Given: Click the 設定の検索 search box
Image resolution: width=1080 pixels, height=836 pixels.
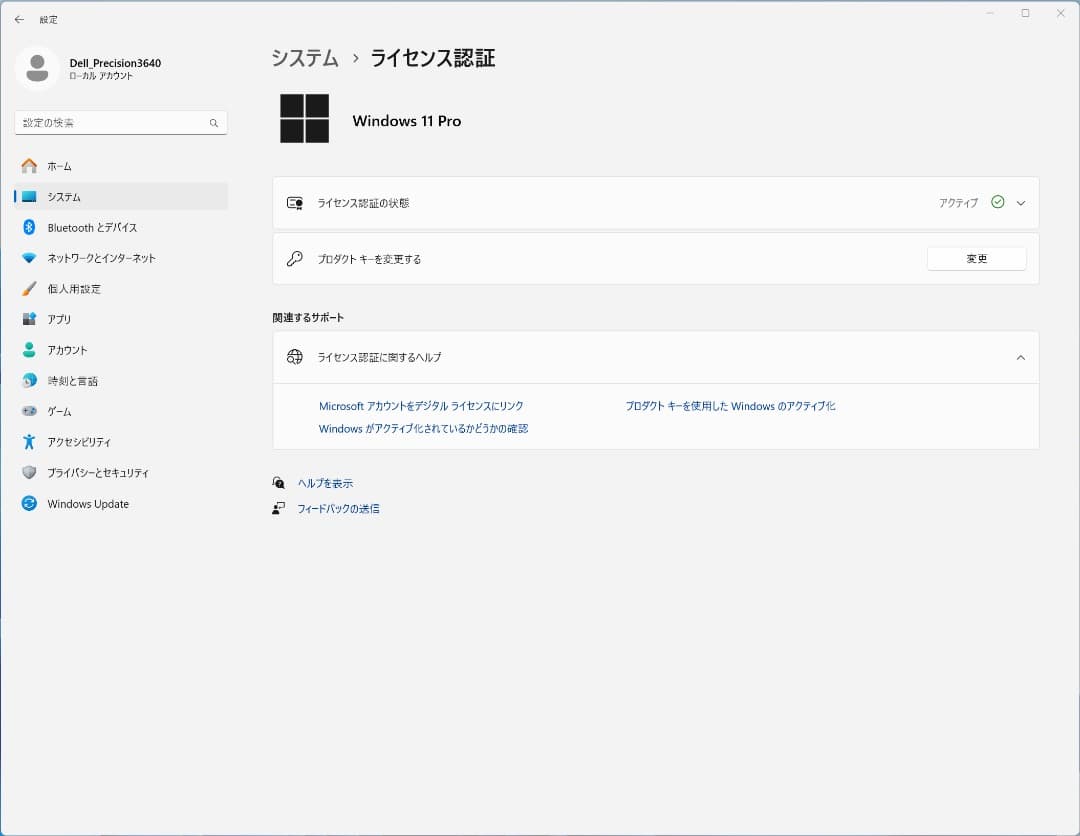Looking at the screenshot, I should [x=120, y=122].
